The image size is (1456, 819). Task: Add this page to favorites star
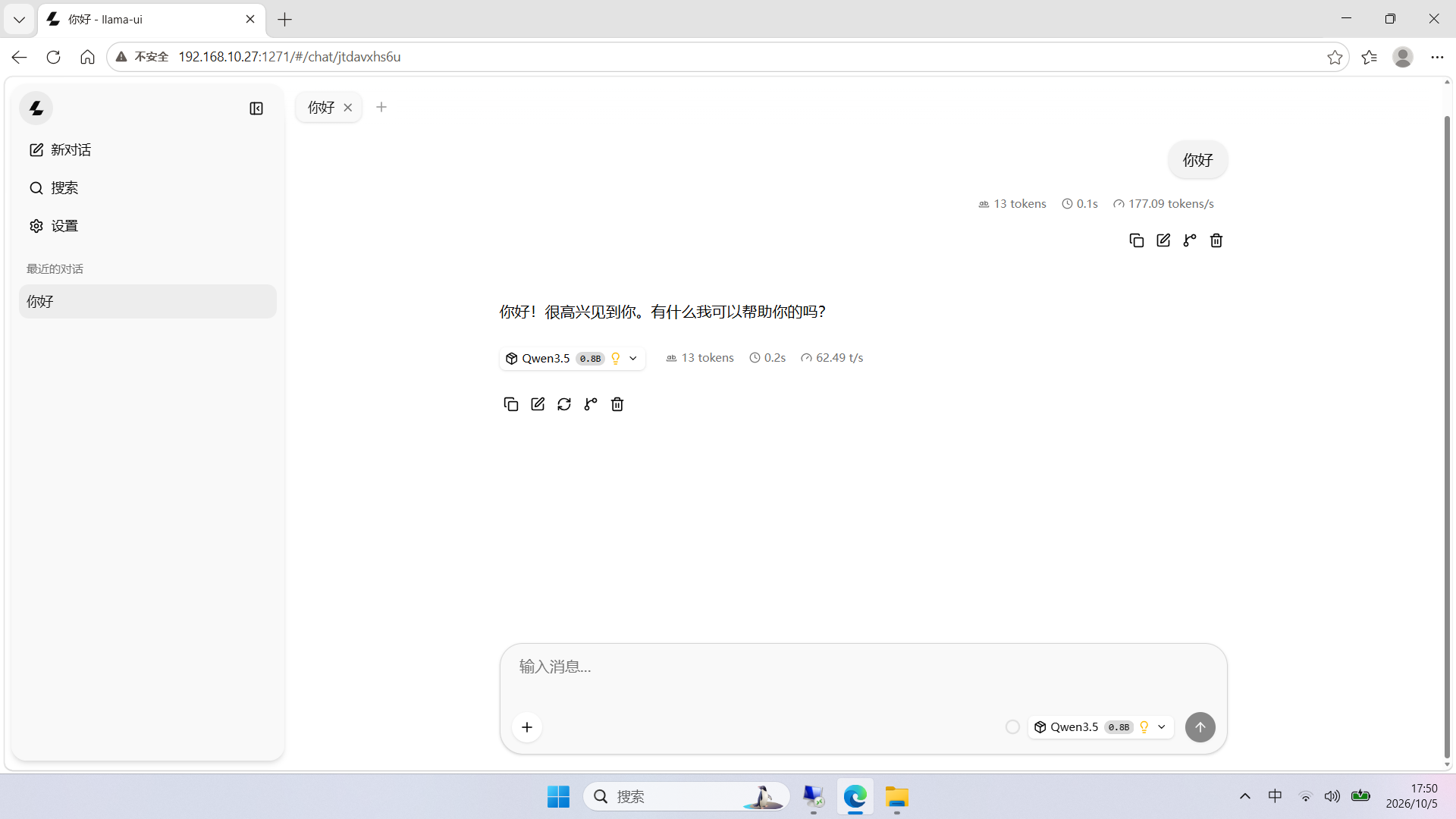(1335, 57)
